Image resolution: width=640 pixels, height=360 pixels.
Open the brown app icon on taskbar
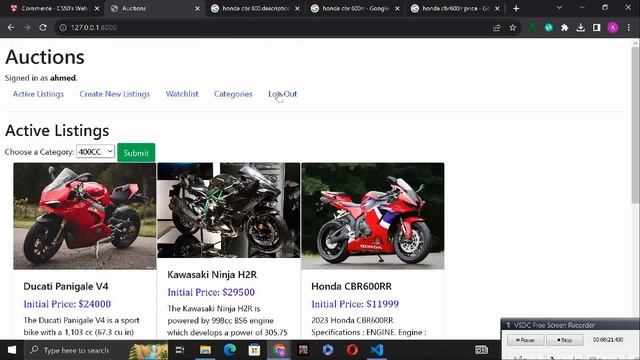point(303,350)
